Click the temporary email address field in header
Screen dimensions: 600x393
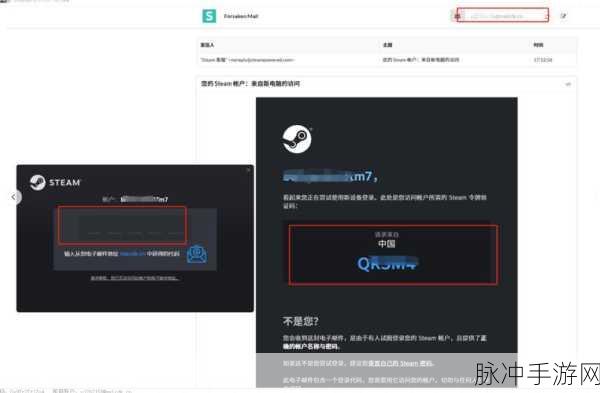click(x=502, y=16)
